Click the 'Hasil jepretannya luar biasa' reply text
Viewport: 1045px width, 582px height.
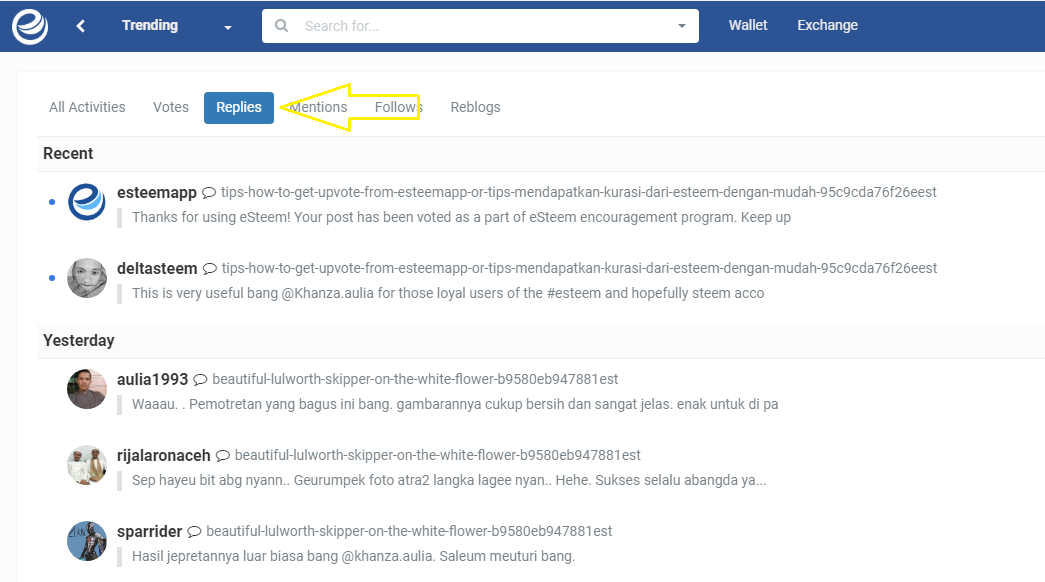tap(353, 556)
